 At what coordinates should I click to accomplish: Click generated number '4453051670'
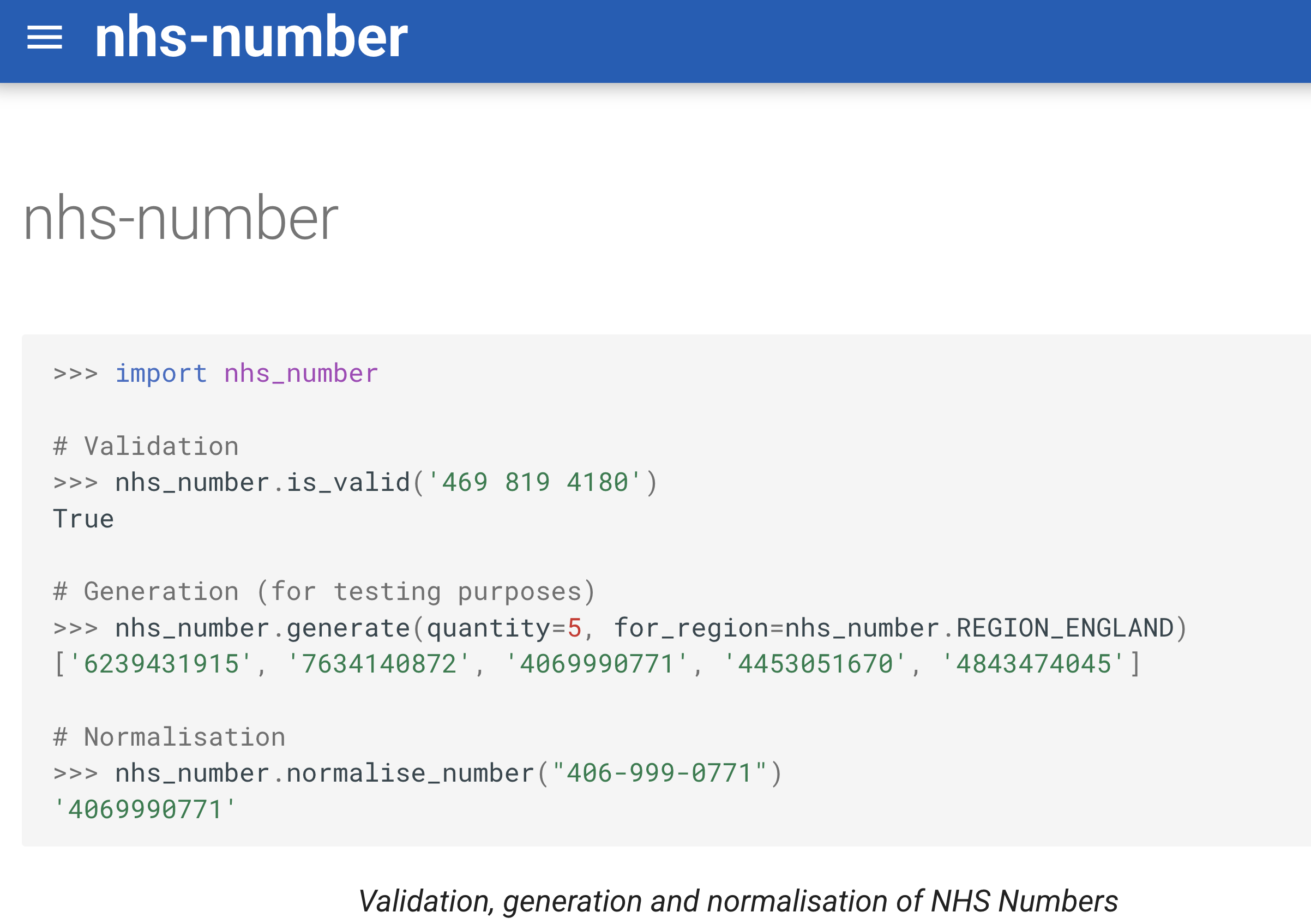[x=815, y=664]
